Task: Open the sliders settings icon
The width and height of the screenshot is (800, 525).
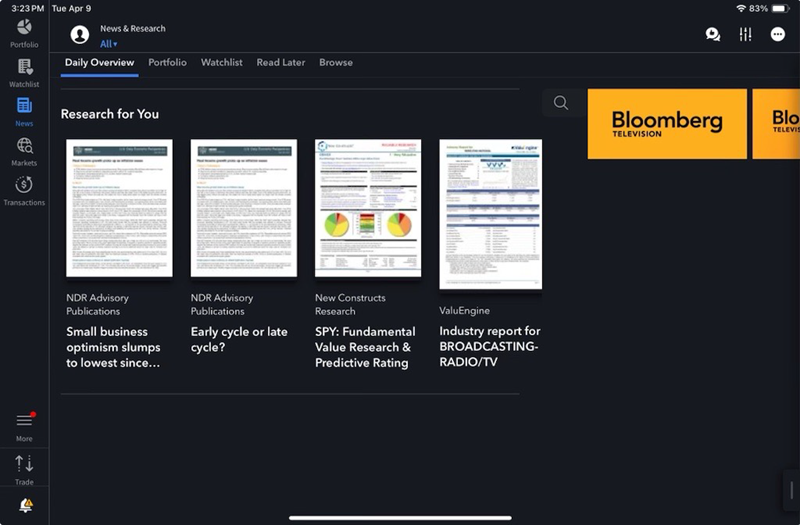Action: click(745, 34)
